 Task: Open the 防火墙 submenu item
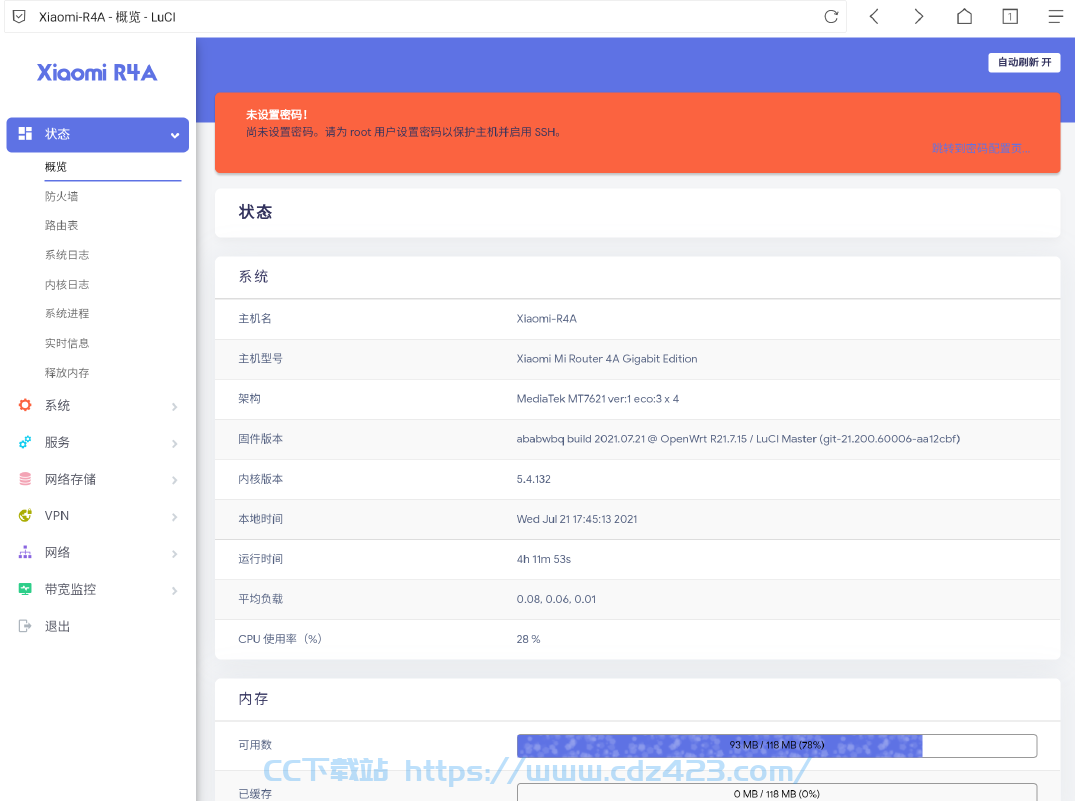click(x=62, y=196)
